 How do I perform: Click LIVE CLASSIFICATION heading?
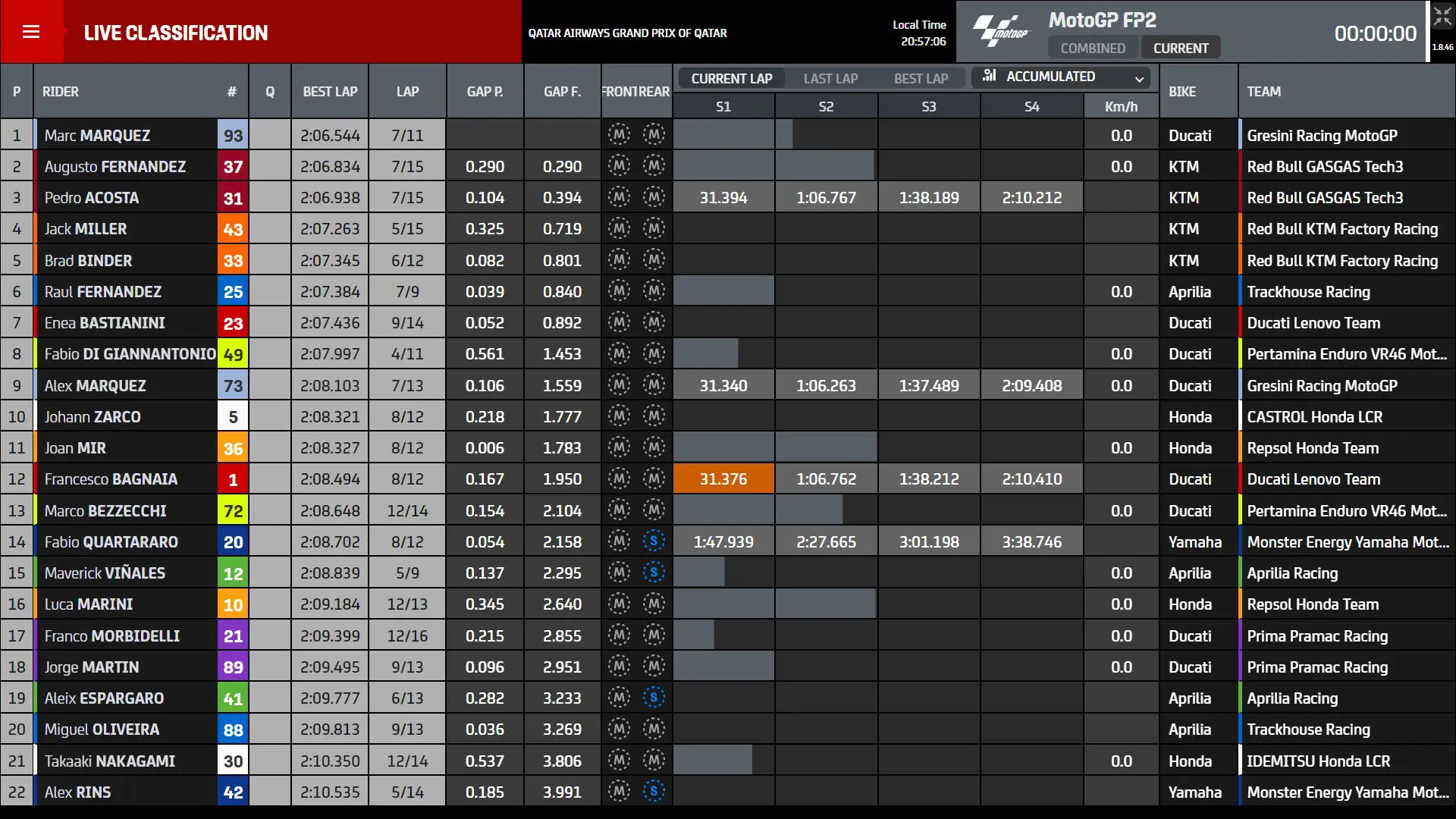tap(175, 33)
